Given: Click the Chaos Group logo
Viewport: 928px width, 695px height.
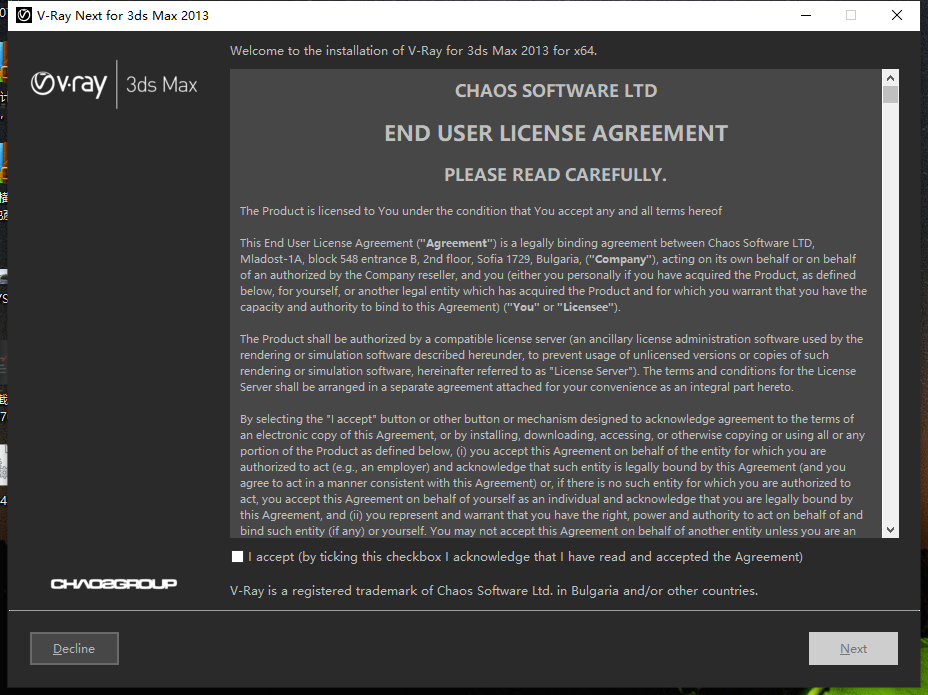Looking at the screenshot, I should (114, 584).
